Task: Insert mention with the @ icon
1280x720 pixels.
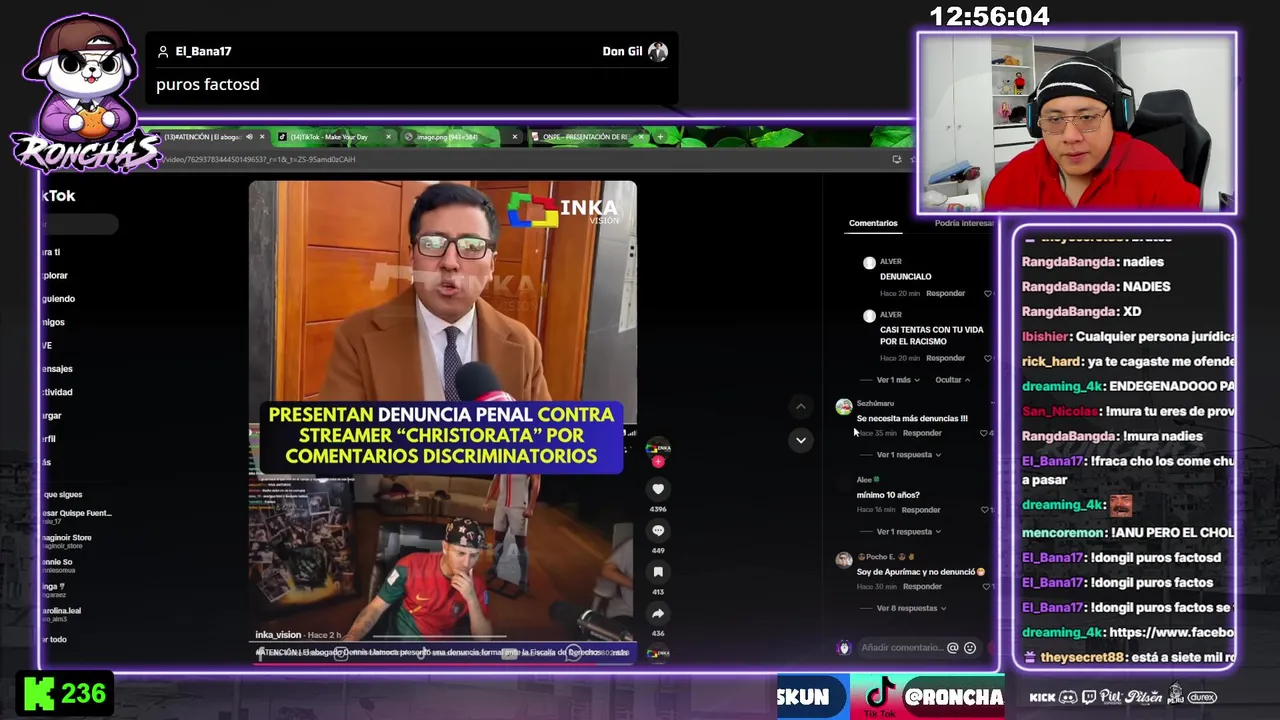Action: (x=952, y=648)
